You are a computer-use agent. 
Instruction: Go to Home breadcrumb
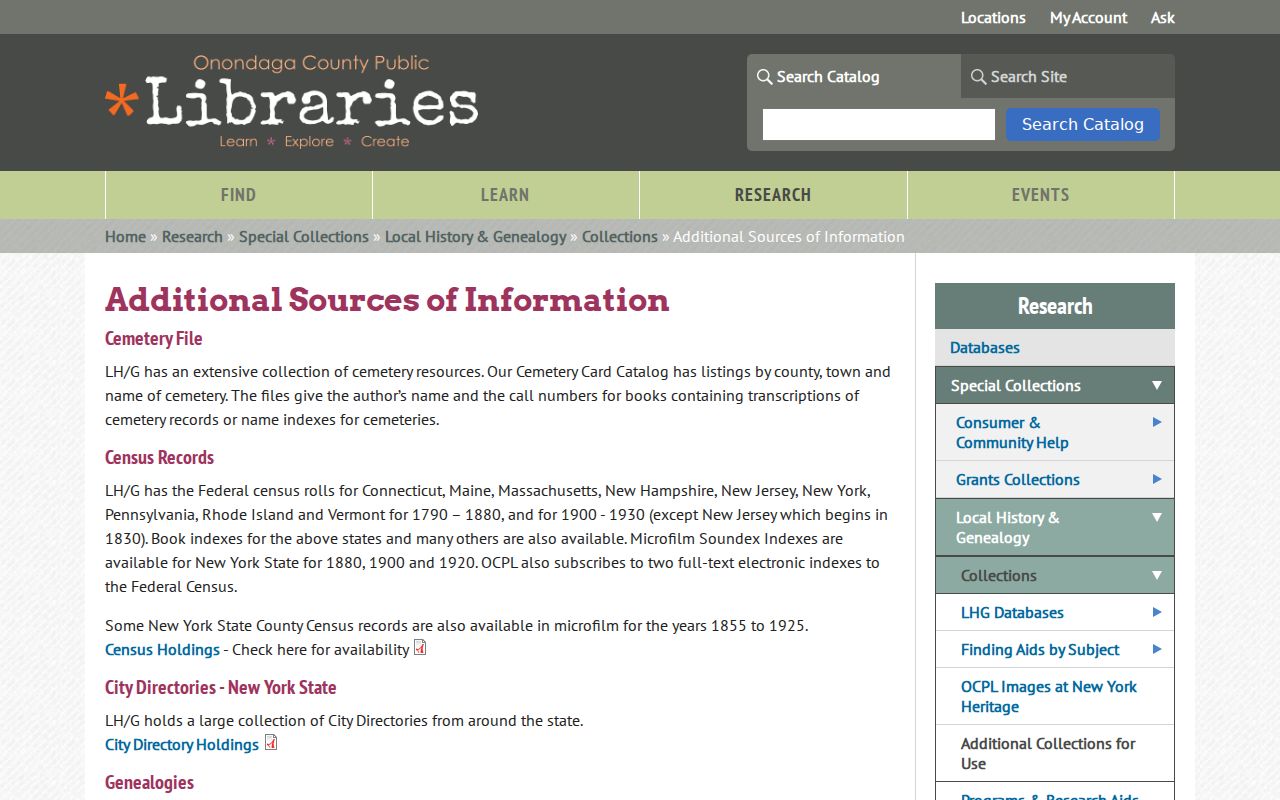(x=125, y=236)
